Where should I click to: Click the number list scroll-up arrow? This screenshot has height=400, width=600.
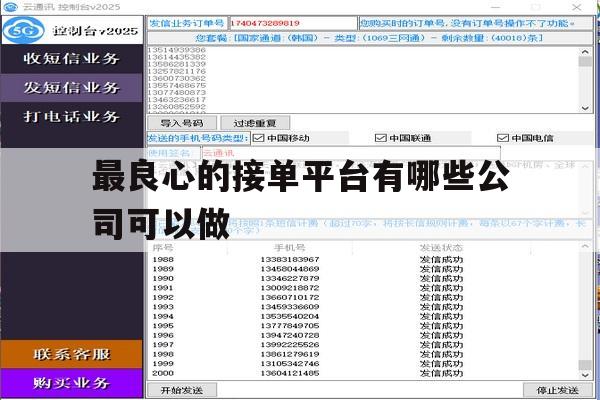(x=585, y=52)
